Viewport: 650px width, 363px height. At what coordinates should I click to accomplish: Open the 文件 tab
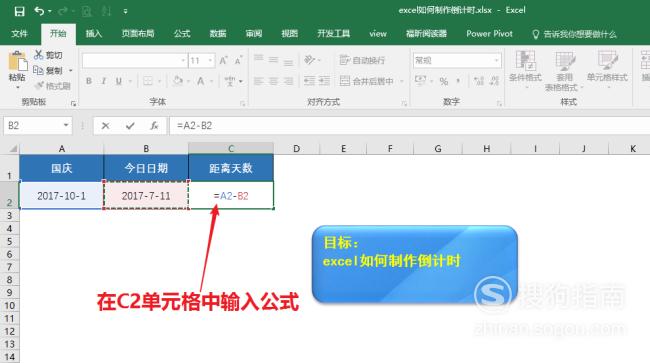[19, 34]
